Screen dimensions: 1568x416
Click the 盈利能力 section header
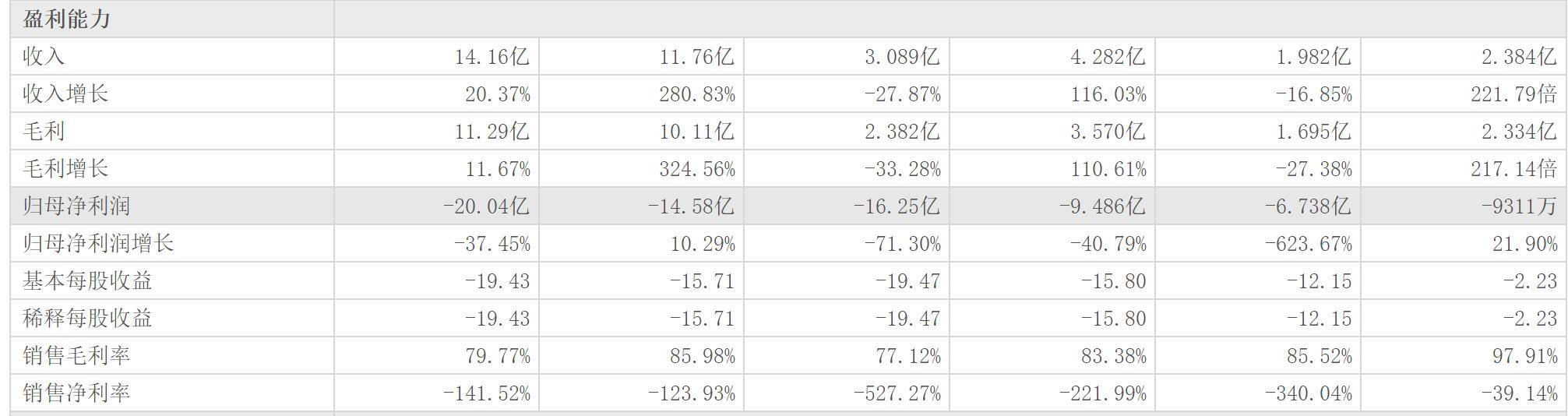(67, 19)
